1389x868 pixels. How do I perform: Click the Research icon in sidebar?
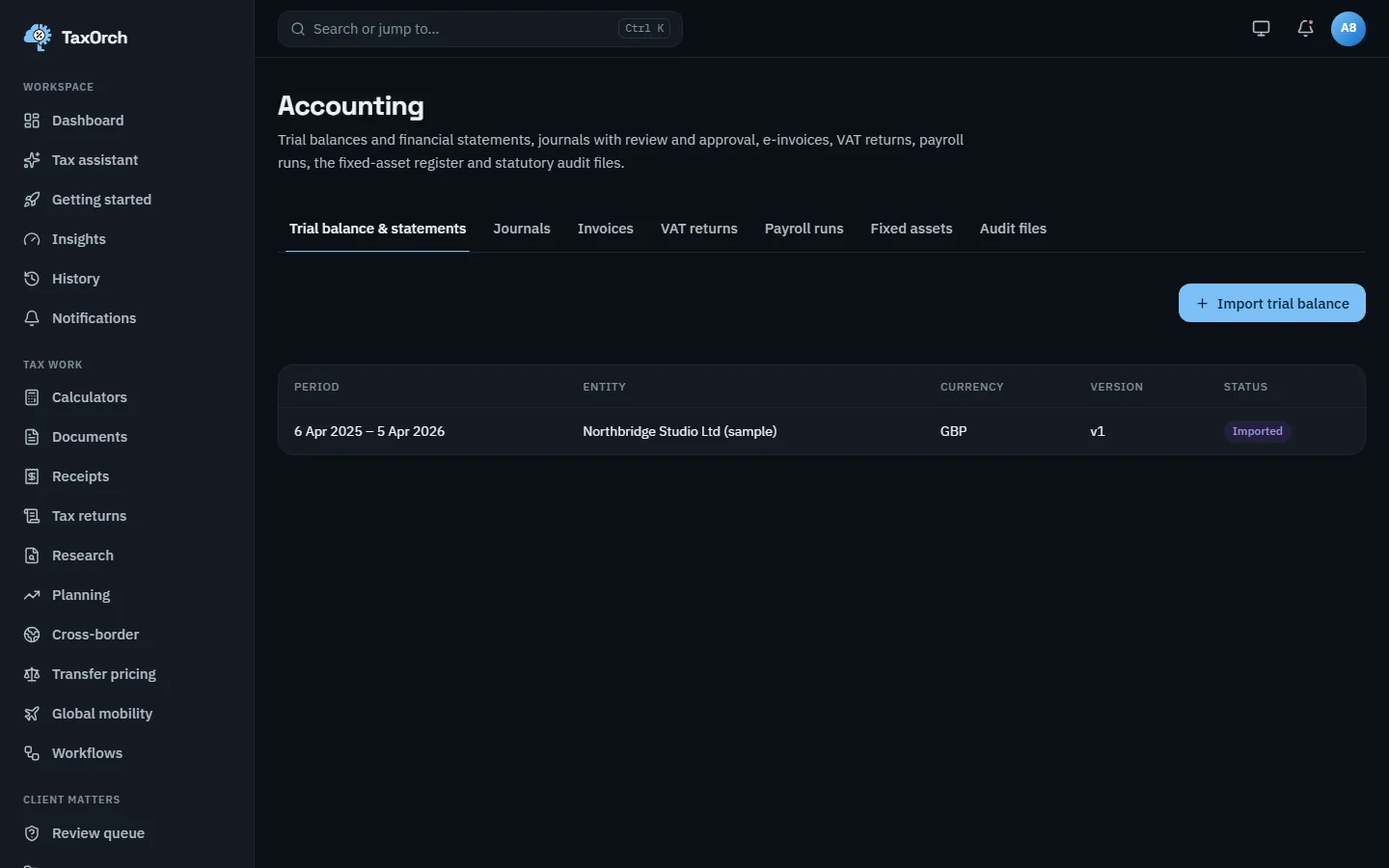(x=32, y=556)
